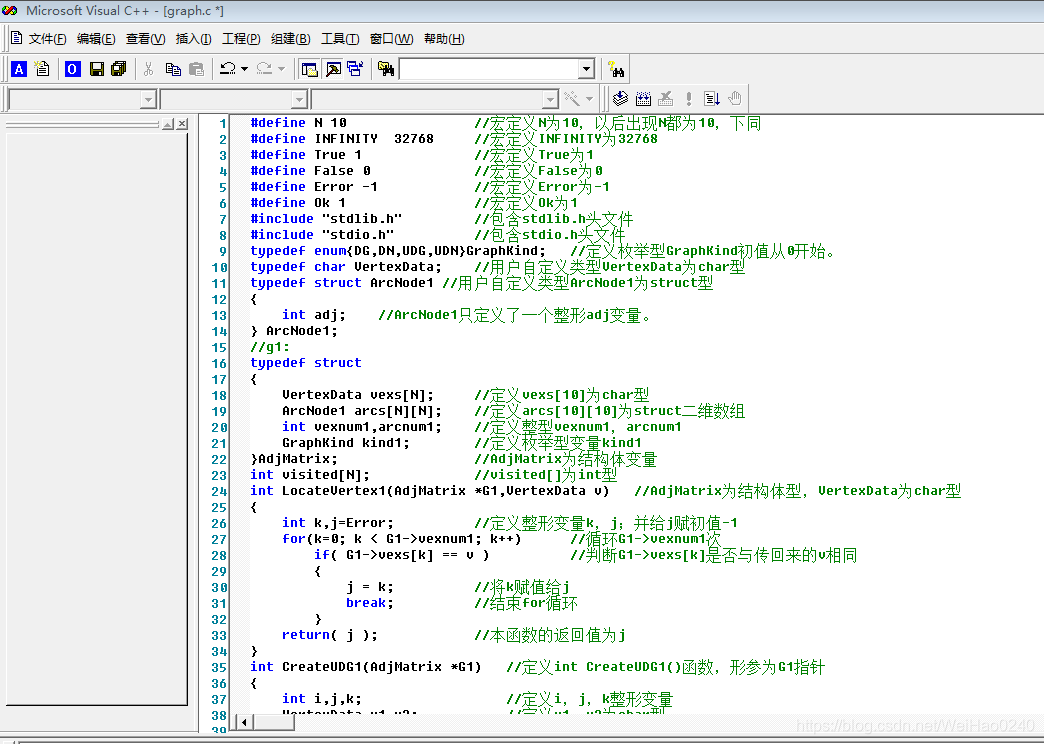The width and height of the screenshot is (1044, 744).
Task: Open the 编辑(E) menu
Action: 96,39
